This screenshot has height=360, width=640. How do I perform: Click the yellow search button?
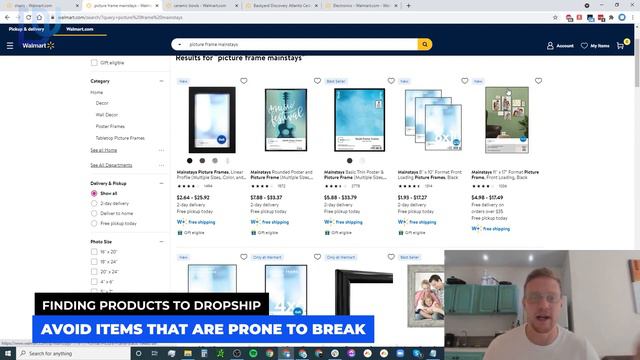pyautogui.click(x=424, y=44)
